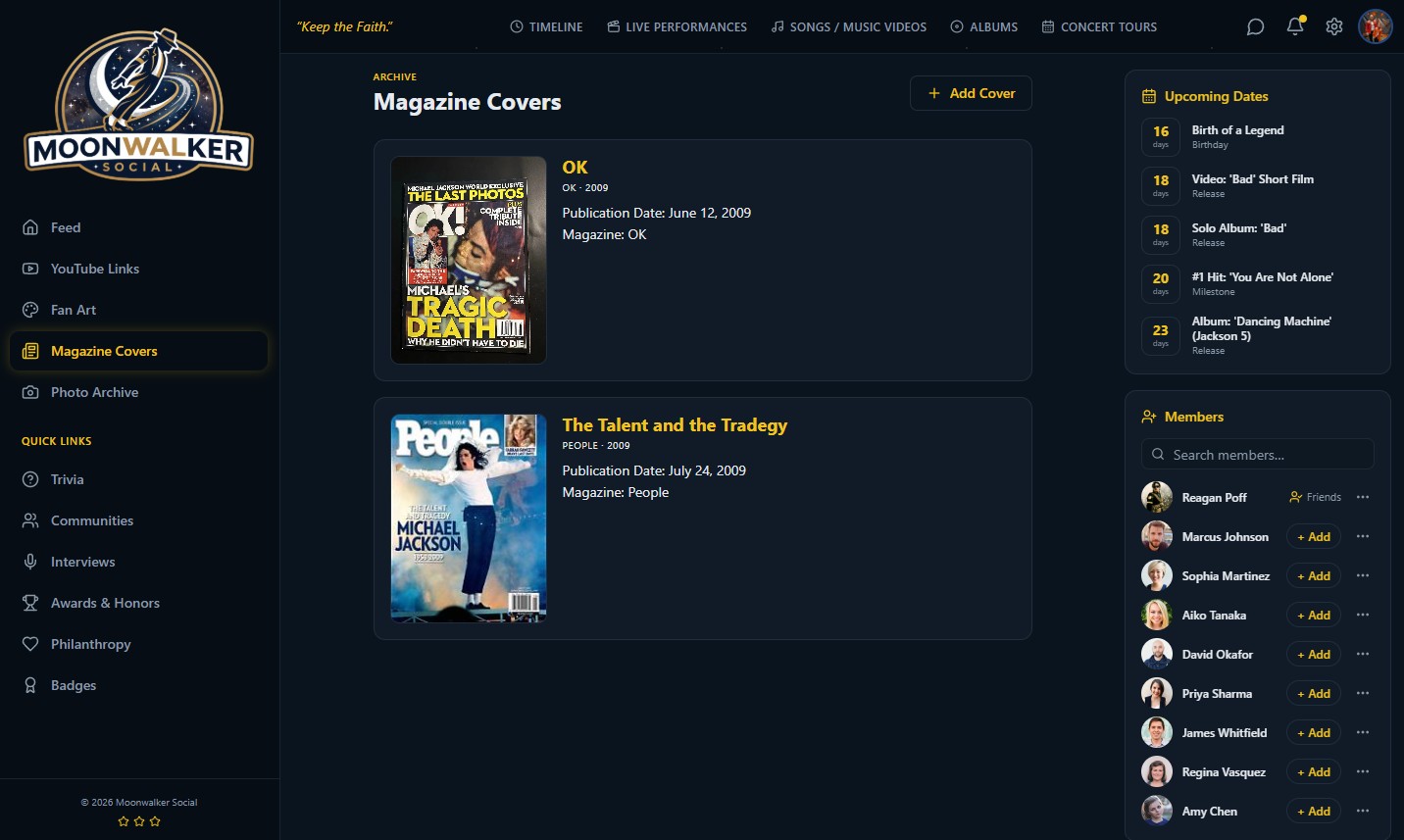
Task: Click + Add beside Amy Chen
Action: pyautogui.click(x=1314, y=811)
